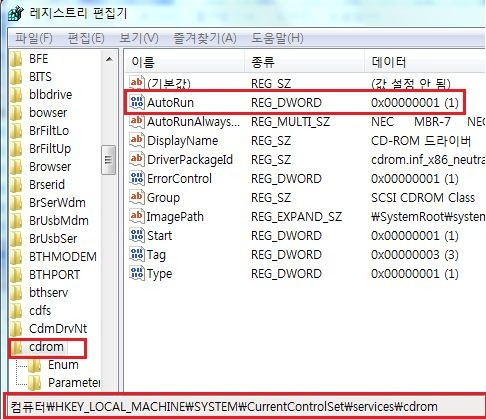The height and width of the screenshot is (419, 486).
Task: Select the Browser key
Action: [x=50, y=167]
